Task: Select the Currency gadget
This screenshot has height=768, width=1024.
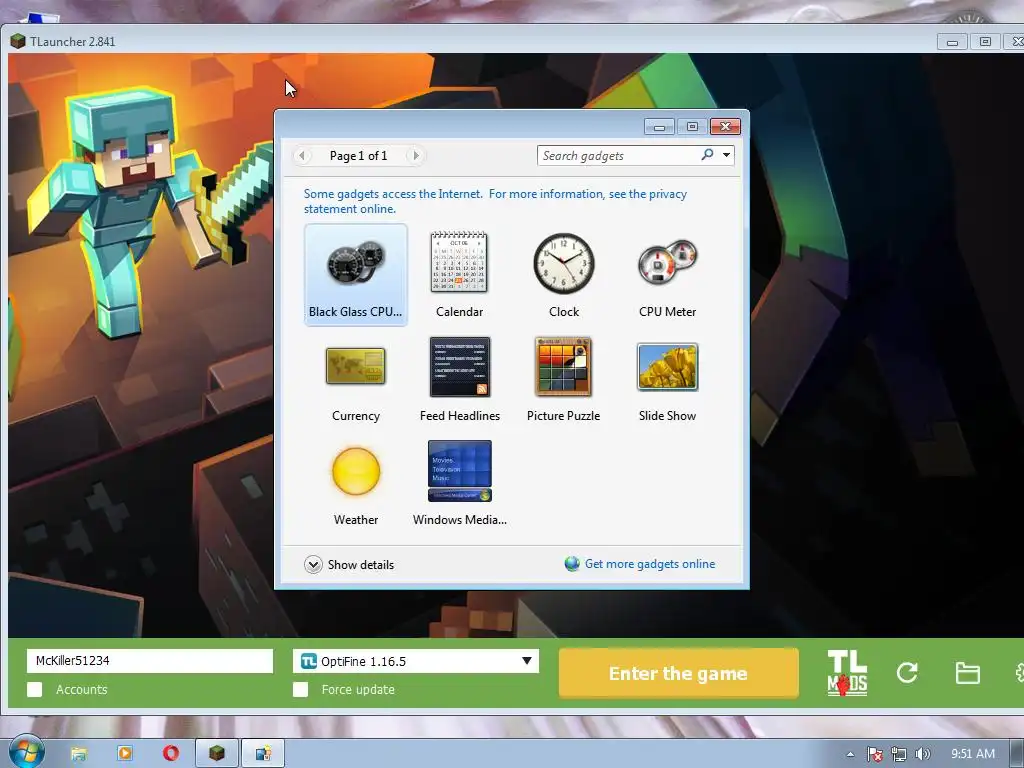Action: pyautogui.click(x=355, y=379)
